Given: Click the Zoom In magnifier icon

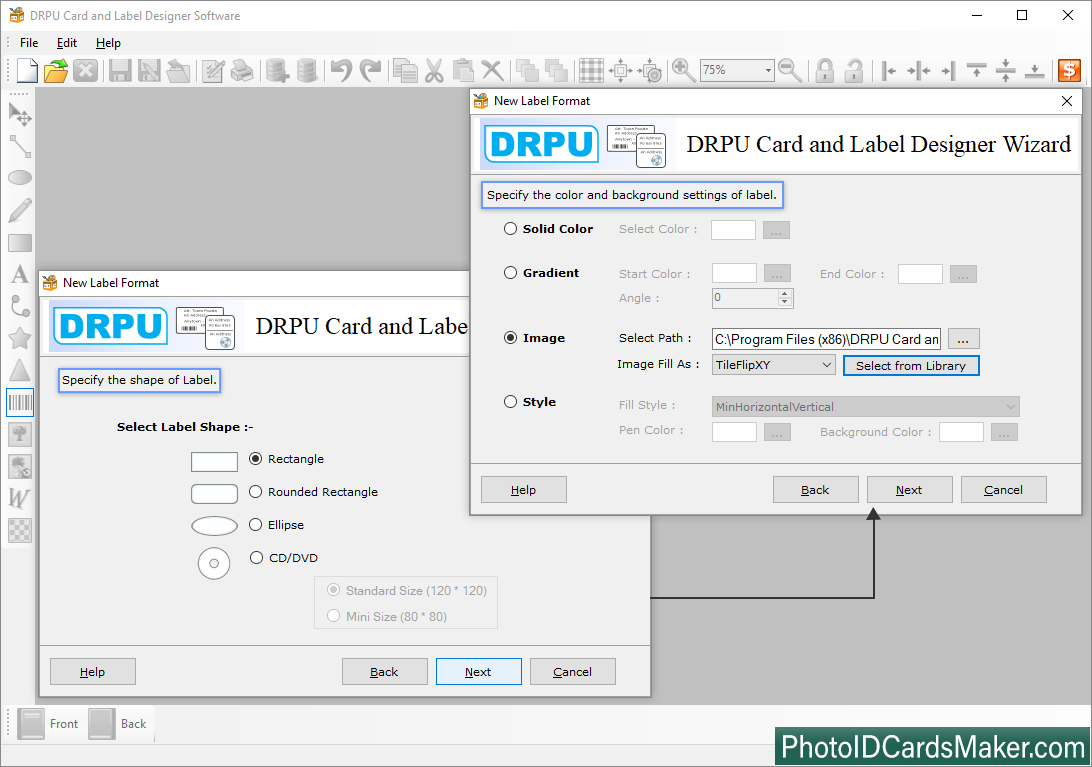Looking at the screenshot, I should tap(682, 70).
